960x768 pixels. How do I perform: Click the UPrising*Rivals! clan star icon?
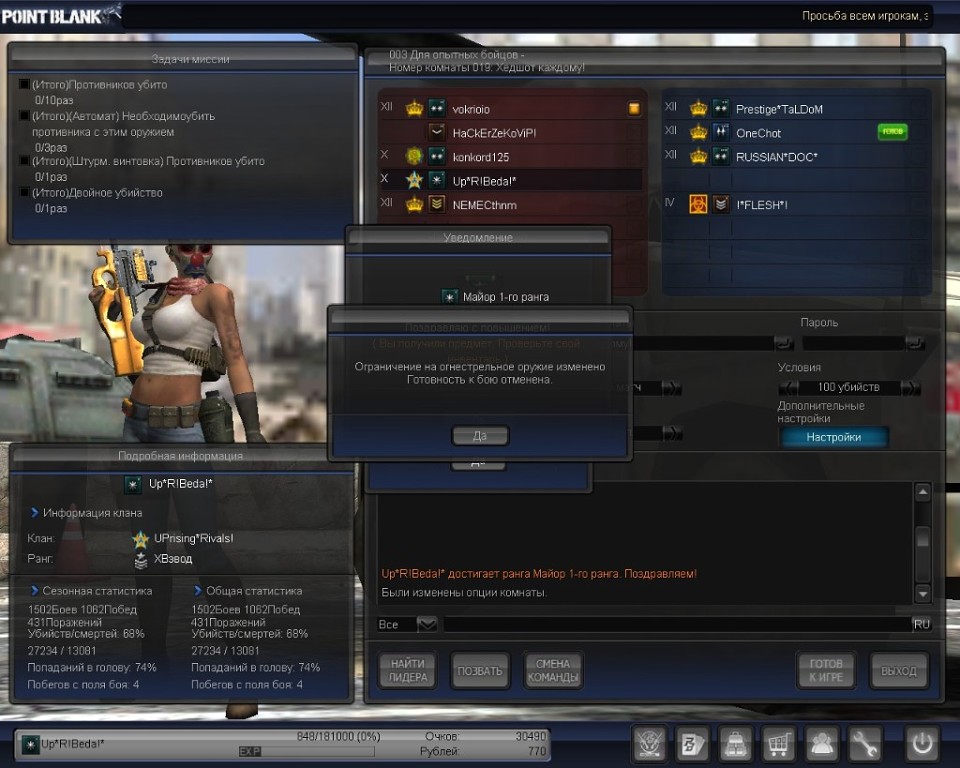click(141, 539)
